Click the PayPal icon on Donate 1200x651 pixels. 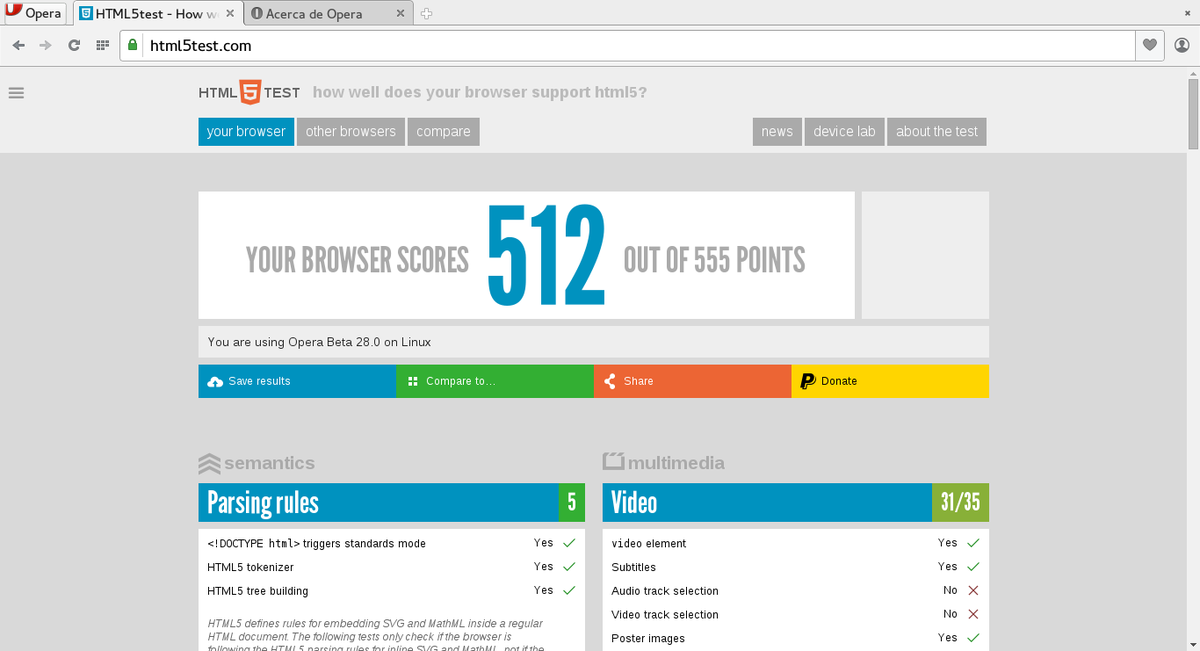(x=808, y=381)
